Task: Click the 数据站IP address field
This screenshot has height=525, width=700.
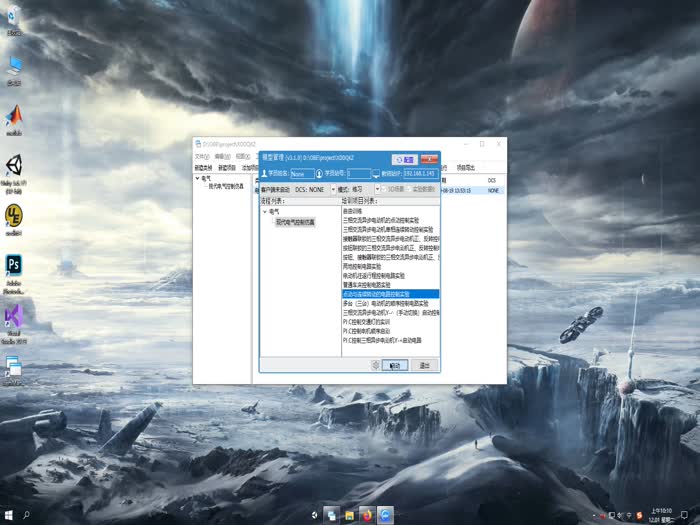Action: pos(419,173)
